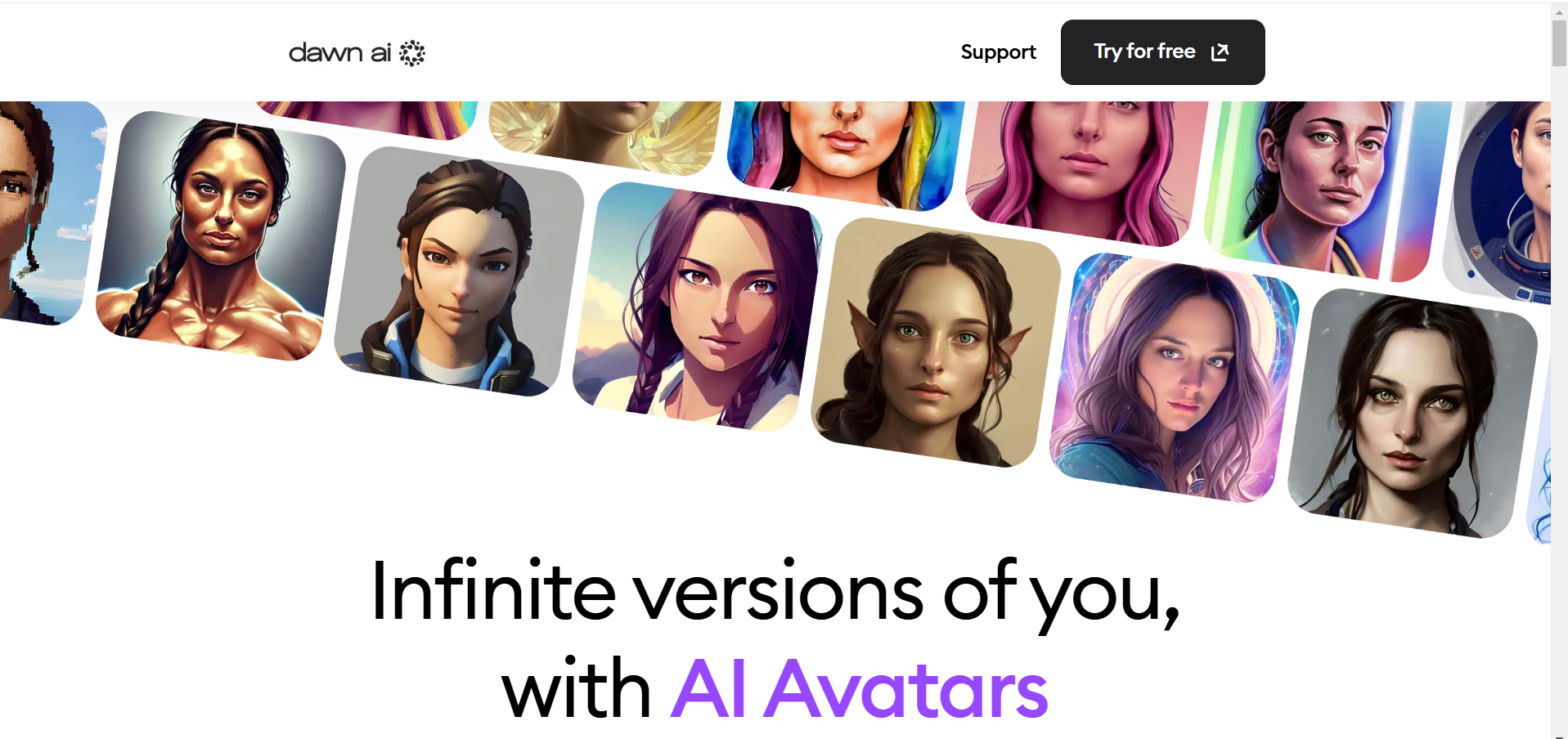
Task: Select the 3D cartoon girl in blue jacket avatar
Action: tap(459, 271)
